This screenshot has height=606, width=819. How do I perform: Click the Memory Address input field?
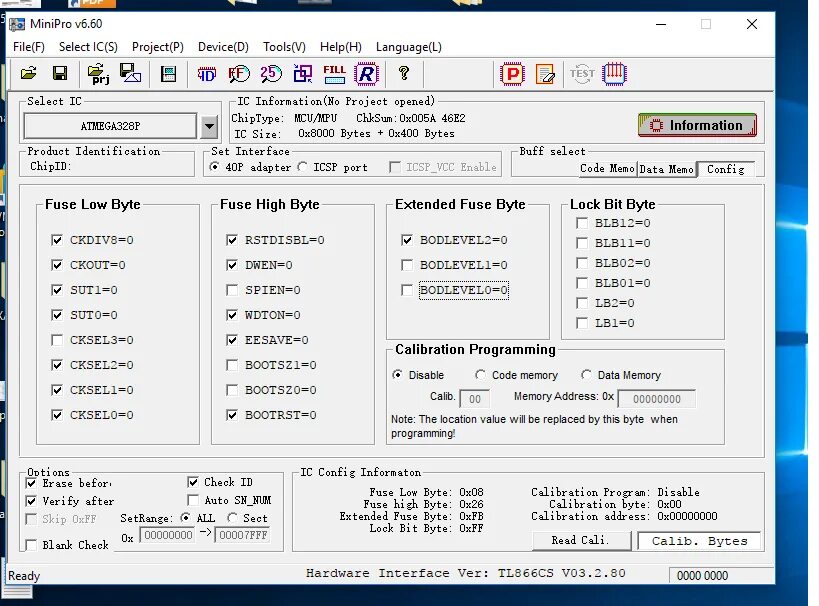657,399
